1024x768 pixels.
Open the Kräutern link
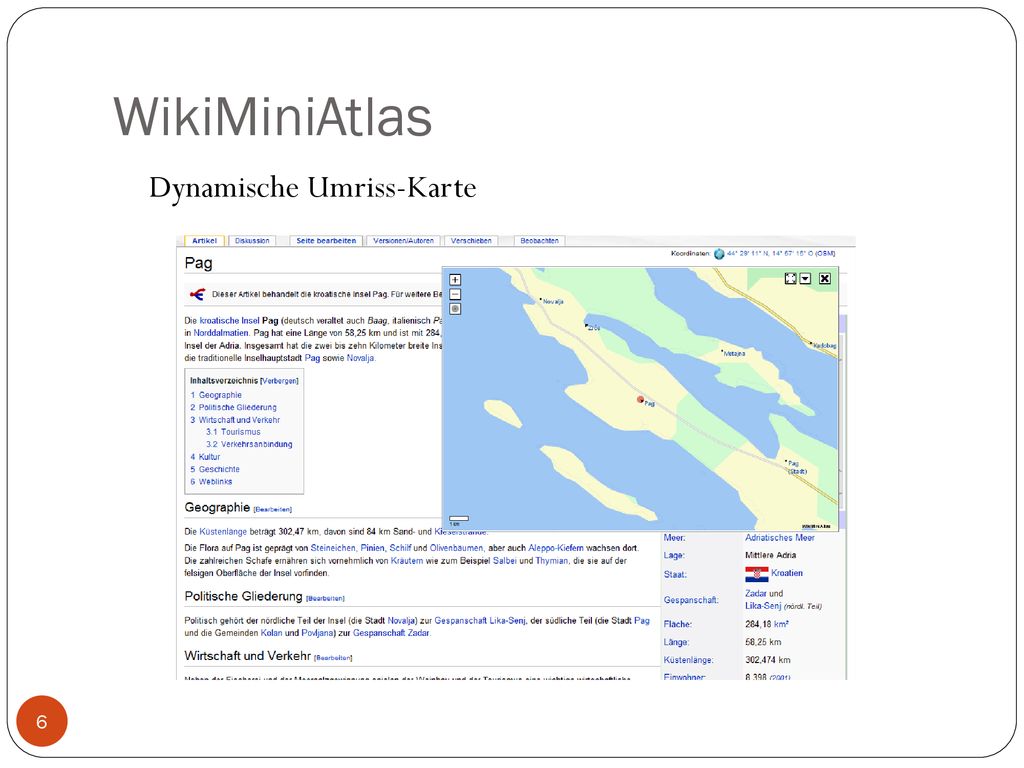[407, 561]
